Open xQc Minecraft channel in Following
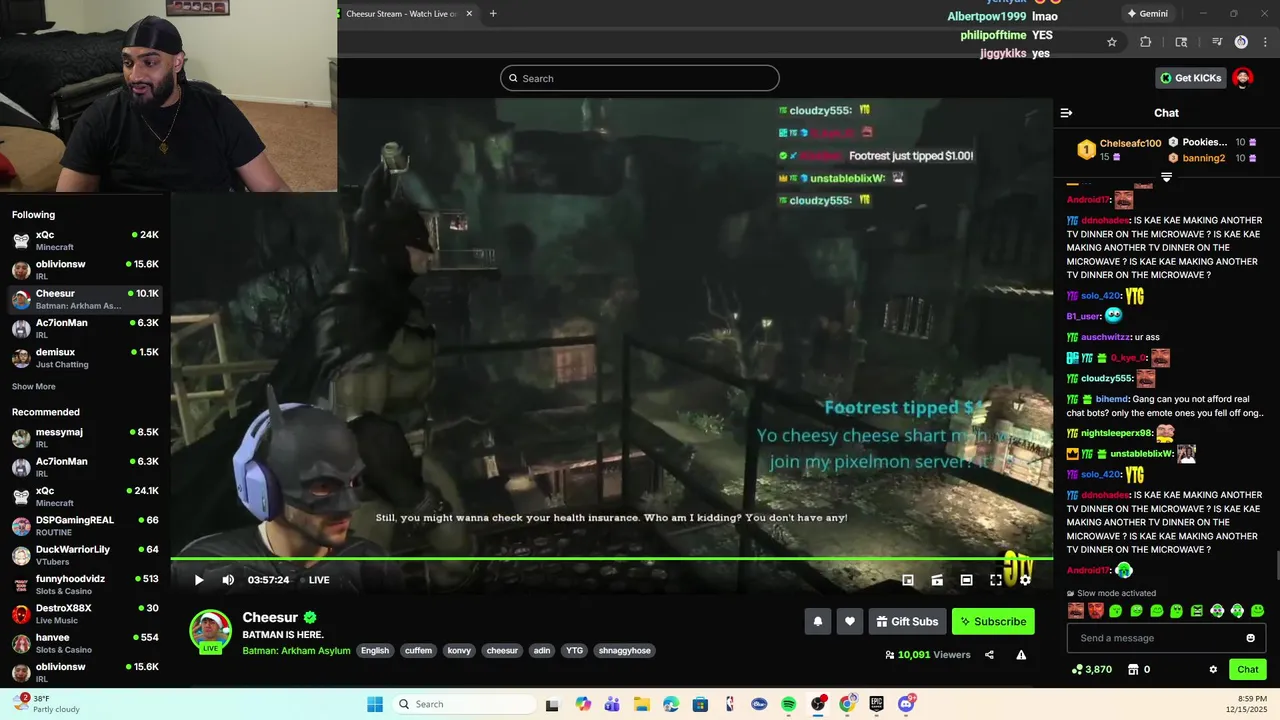Image resolution: width=1280 pixels, height=720 pixels. 85,240
